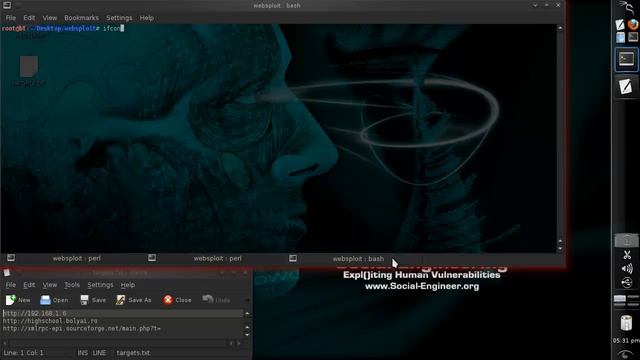Open the volume control tray icon

pos(627,269)
